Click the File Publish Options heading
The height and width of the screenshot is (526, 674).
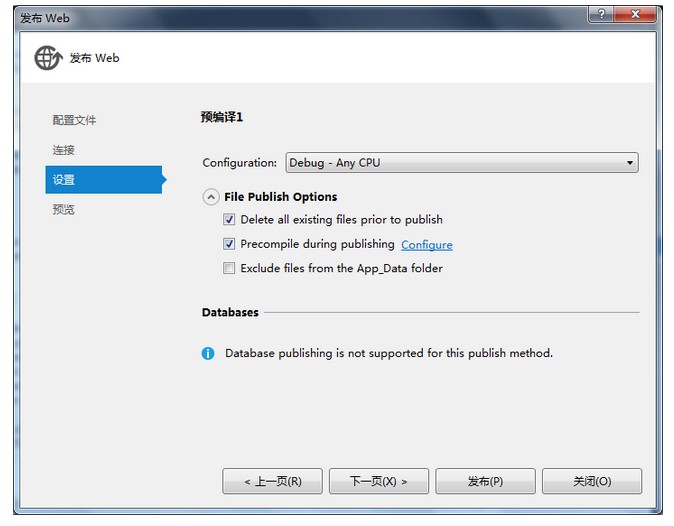pyautogui.click(x=281, y=197)
